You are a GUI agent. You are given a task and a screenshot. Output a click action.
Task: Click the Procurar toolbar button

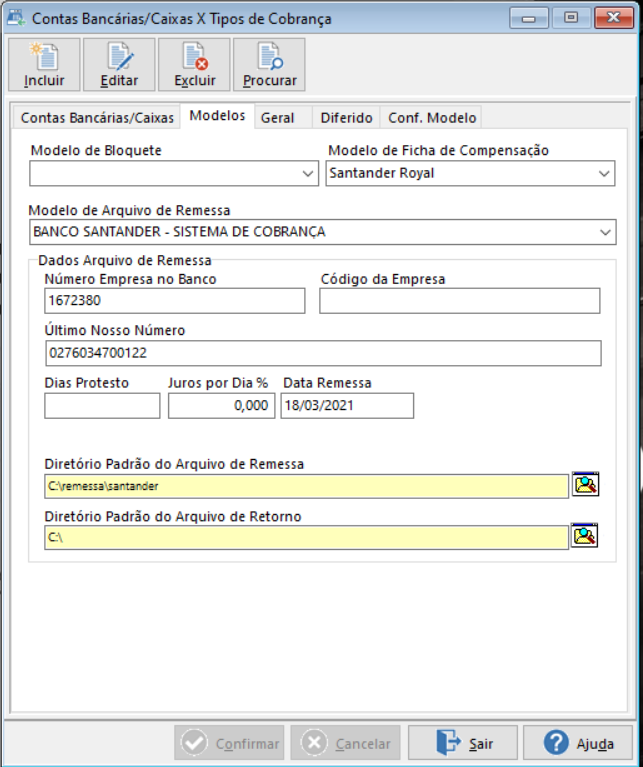(x=269, y=65)
